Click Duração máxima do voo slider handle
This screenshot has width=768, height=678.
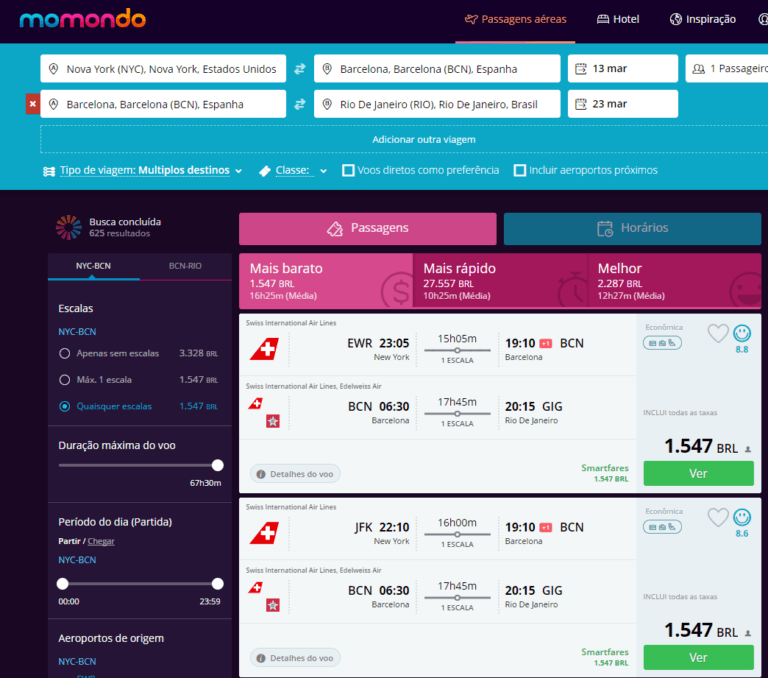[218, 465]
